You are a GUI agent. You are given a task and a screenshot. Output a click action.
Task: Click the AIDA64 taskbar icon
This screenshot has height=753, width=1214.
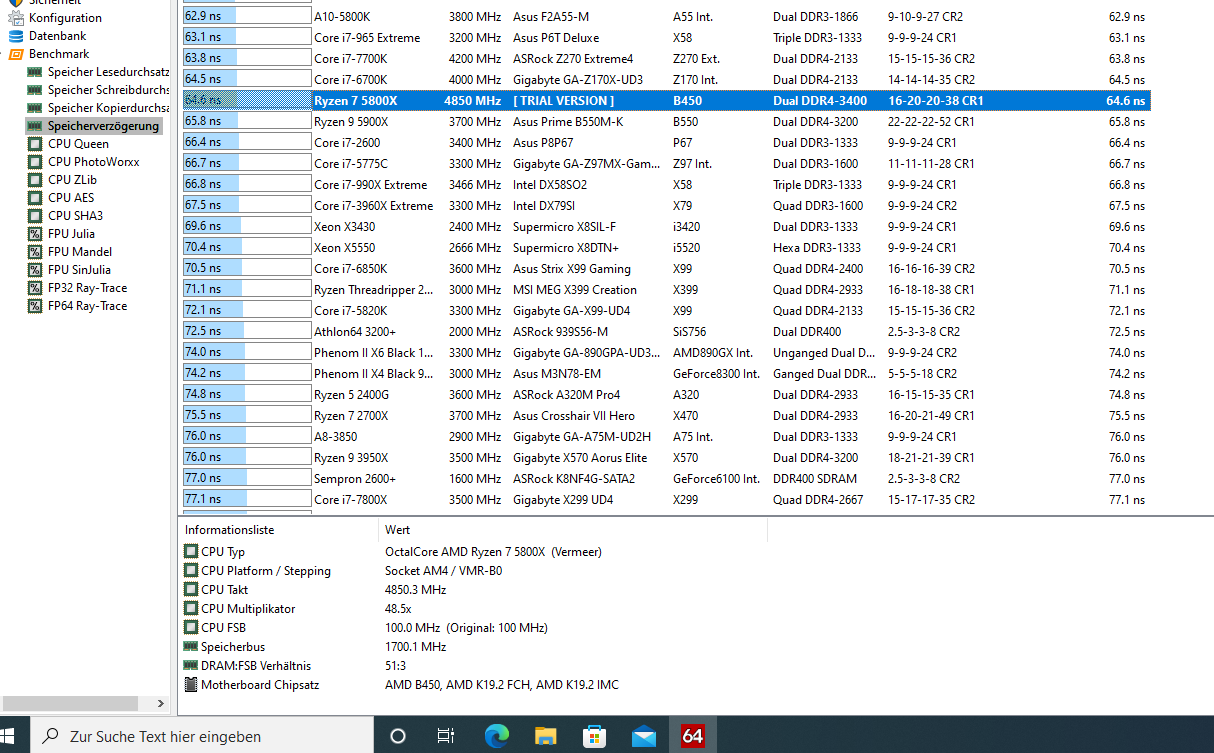point(693,735)
